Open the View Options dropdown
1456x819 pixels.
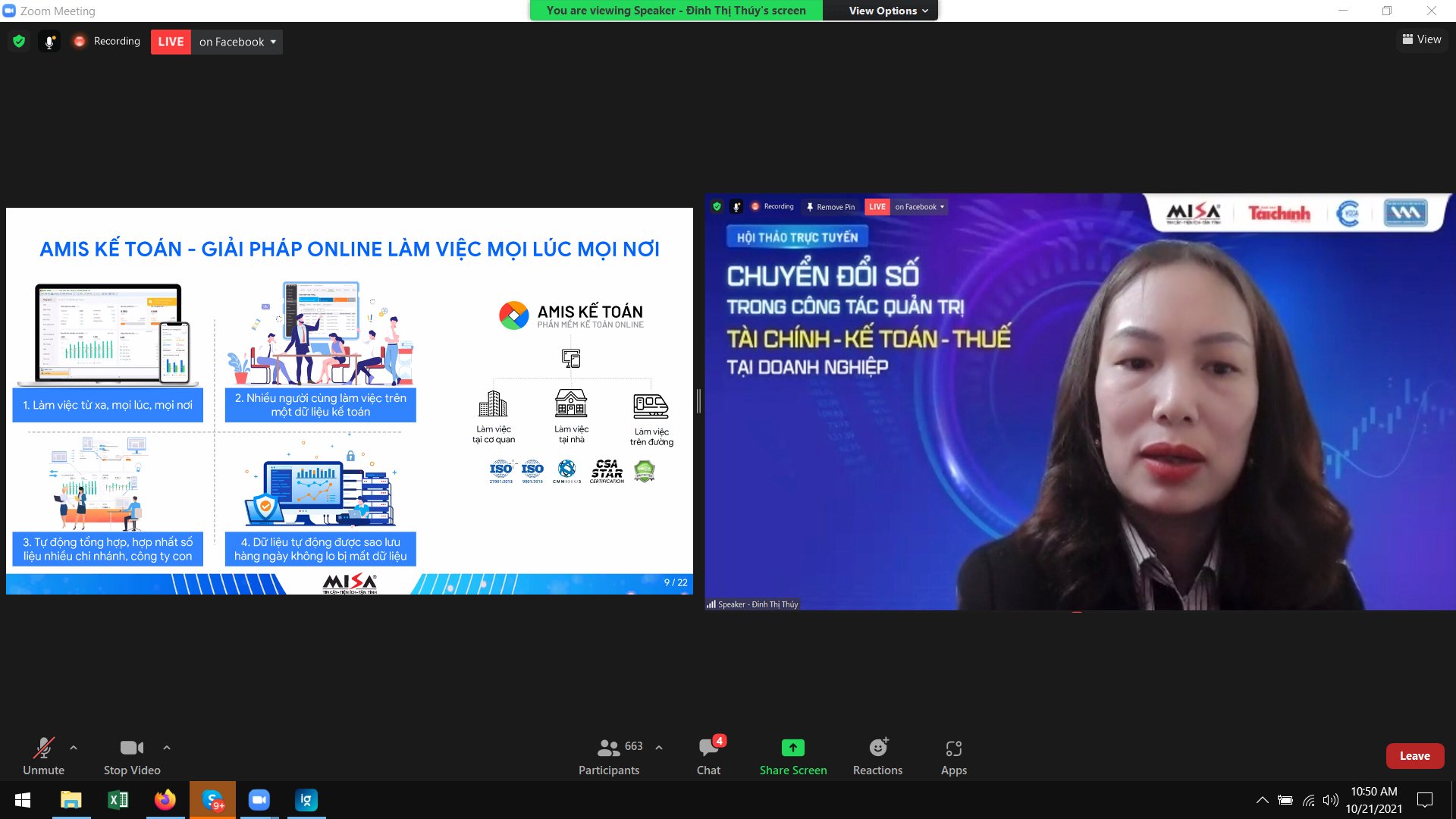point(887,11)
